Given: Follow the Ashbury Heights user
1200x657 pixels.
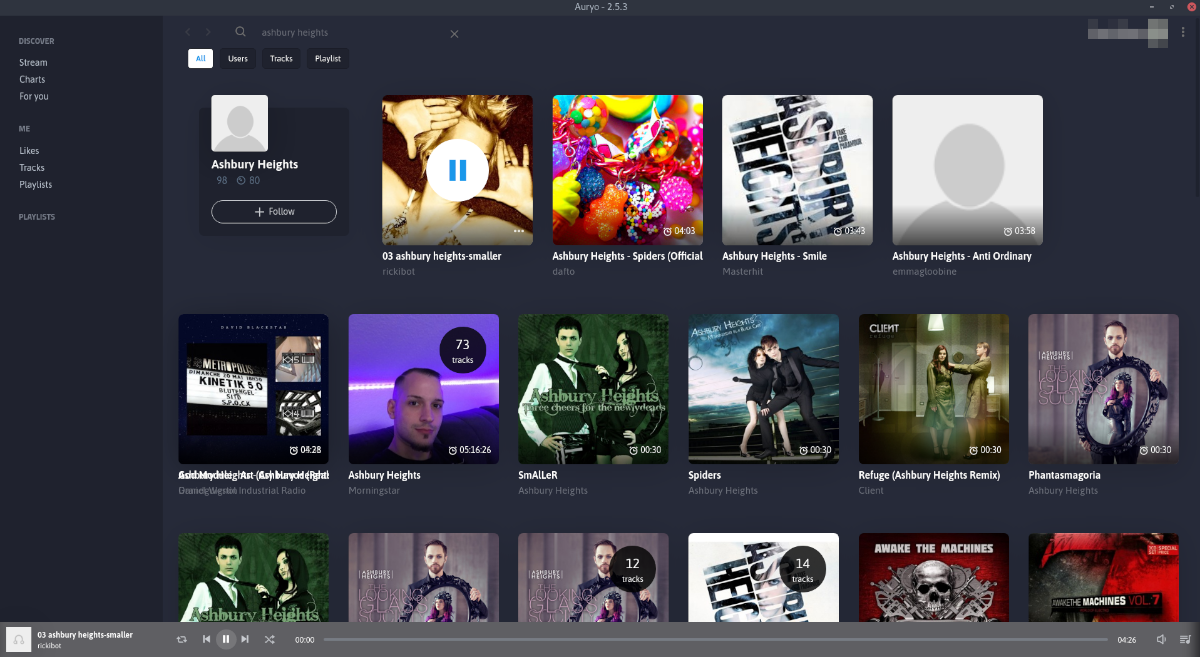Looking at the screenshot, I should [274, 212].
